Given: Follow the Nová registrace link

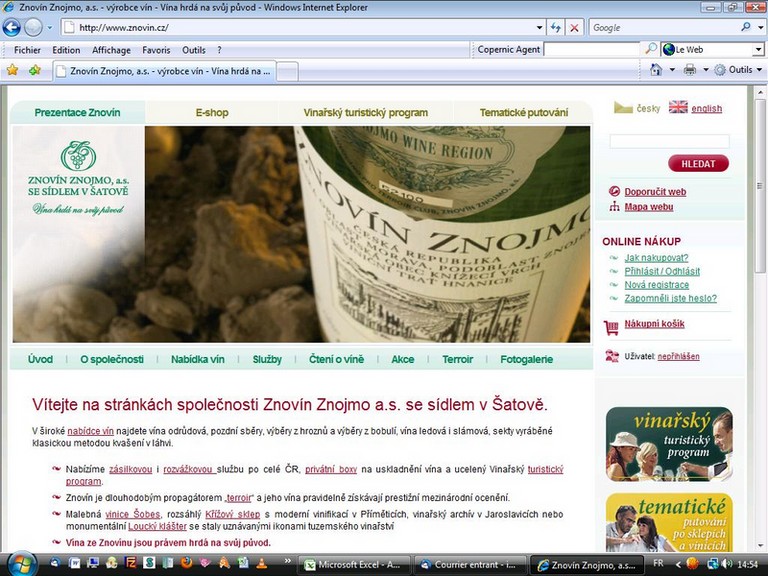Looking at the screenshot, I should point(656,285).
